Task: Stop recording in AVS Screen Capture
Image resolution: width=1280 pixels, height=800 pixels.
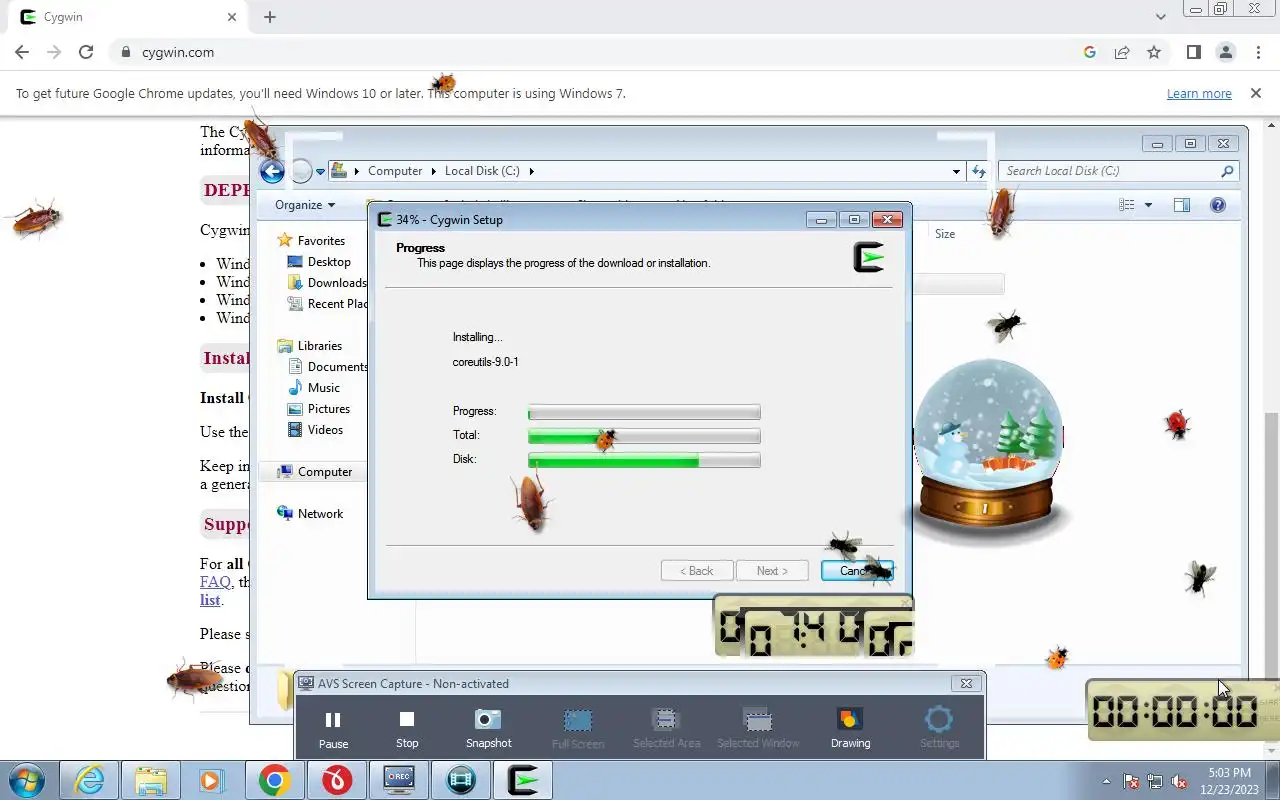Action: pyautogui.click(x=407, y=729)
